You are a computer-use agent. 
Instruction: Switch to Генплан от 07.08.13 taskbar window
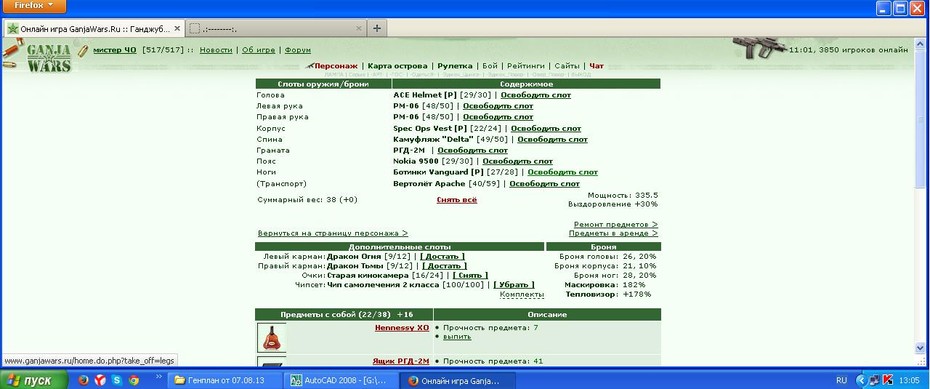[x=224, y=381]
